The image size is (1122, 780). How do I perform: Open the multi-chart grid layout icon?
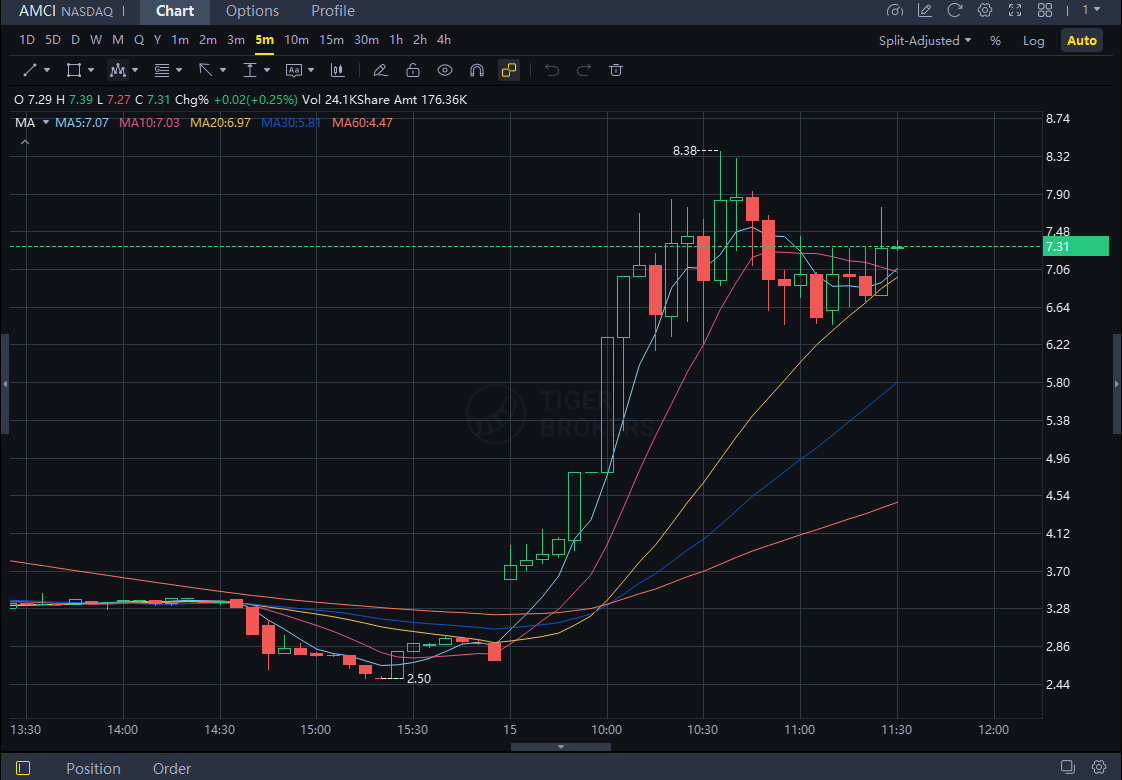(x=1045, y=10)
